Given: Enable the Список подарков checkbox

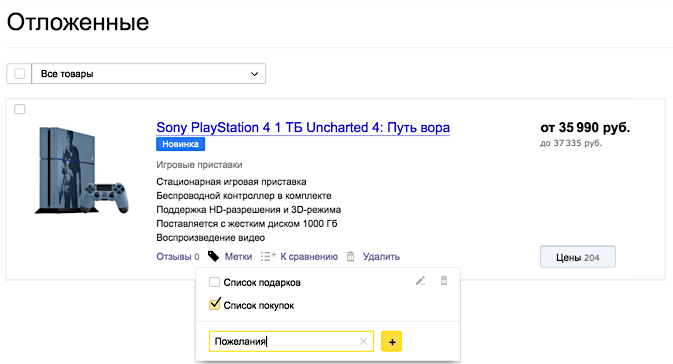Looking at the screenshot, I should [214, 282].
